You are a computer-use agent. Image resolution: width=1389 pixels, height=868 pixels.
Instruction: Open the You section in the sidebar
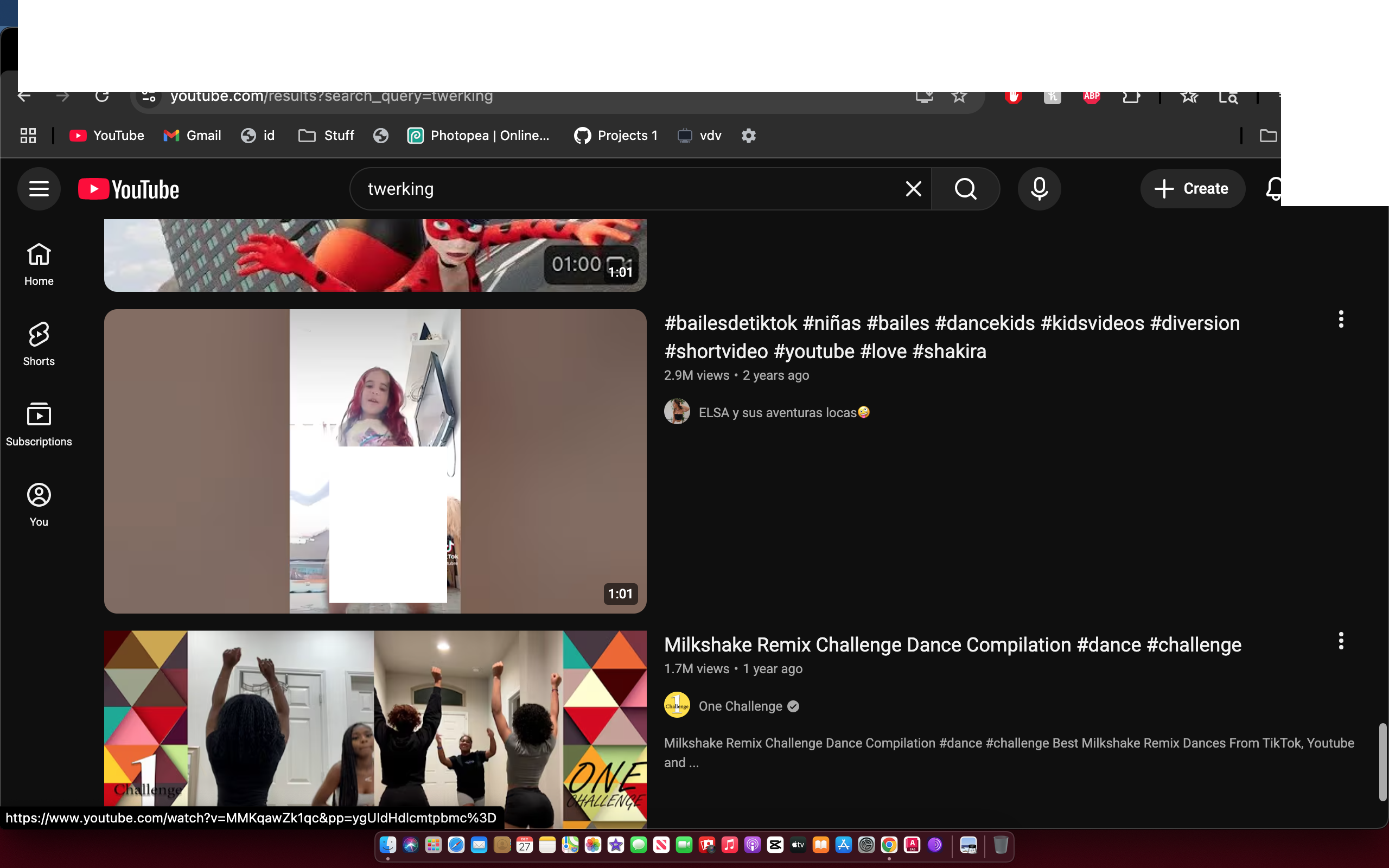click(x=39, y=505)
